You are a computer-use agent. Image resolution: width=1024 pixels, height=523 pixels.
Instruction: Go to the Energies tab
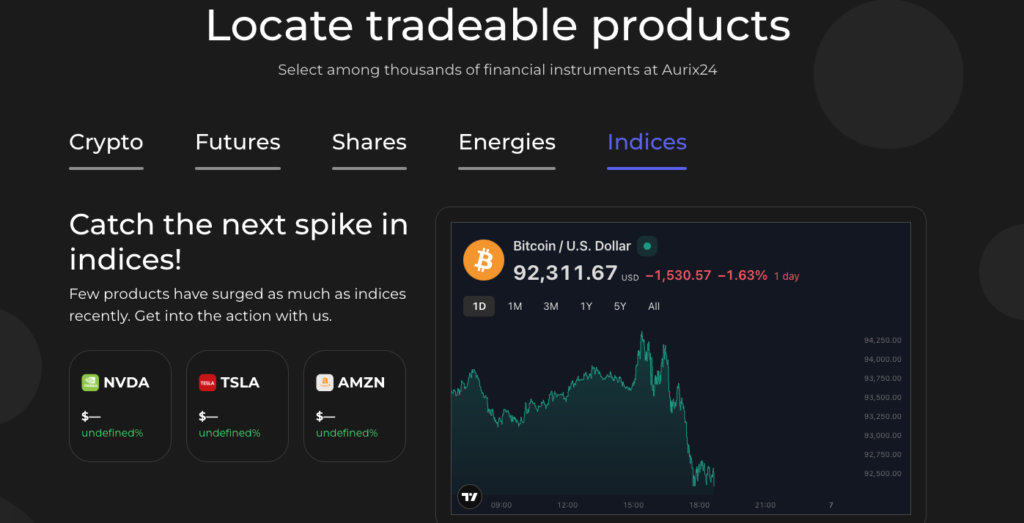pos(506,142)
